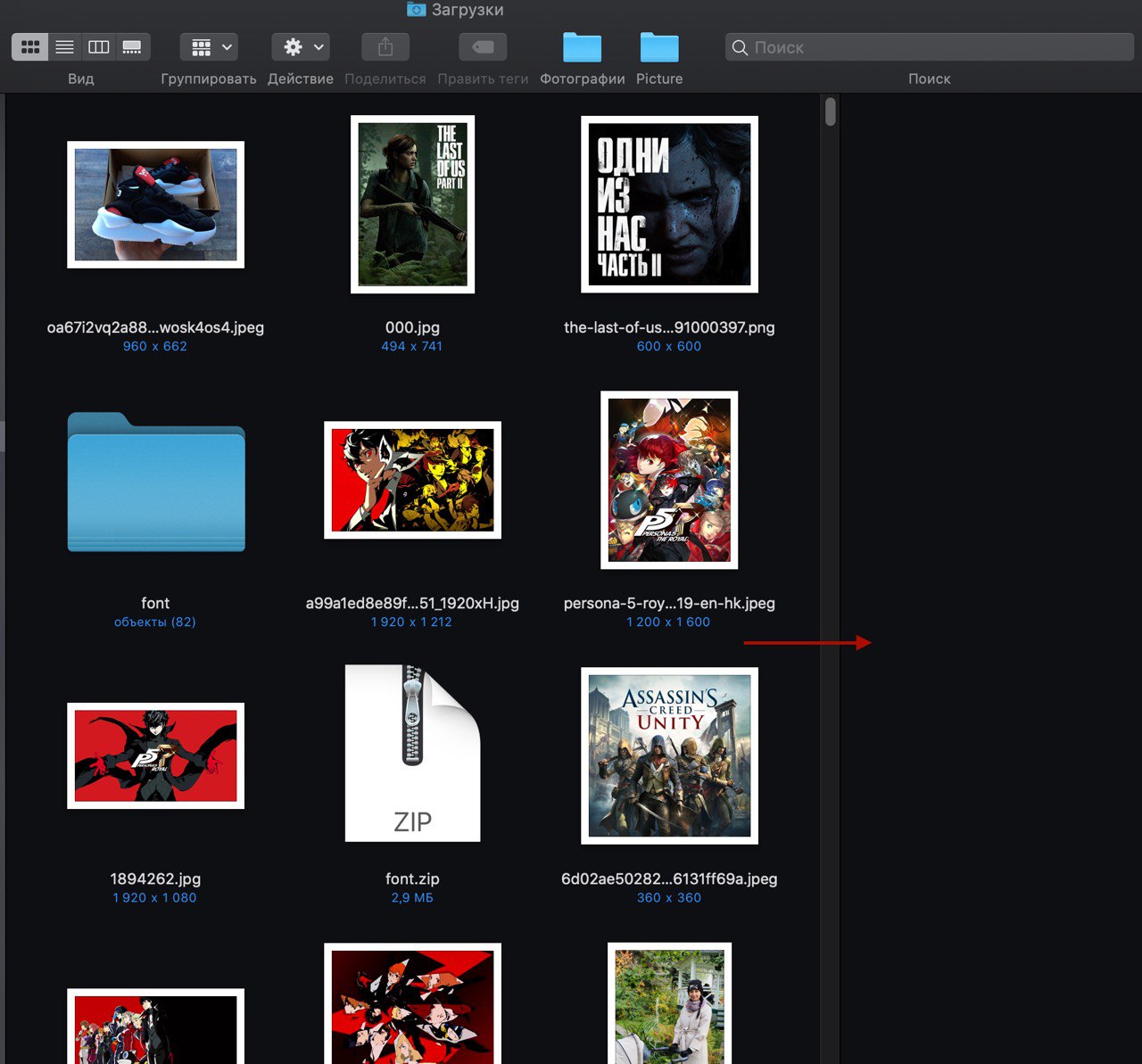
Task: Click the объекты (82) item count text
Action: [x=155, y=622]
